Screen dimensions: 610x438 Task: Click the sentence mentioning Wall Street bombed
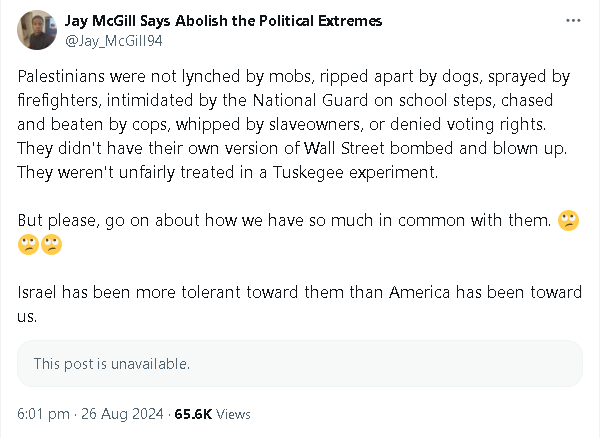coord(292,149)
